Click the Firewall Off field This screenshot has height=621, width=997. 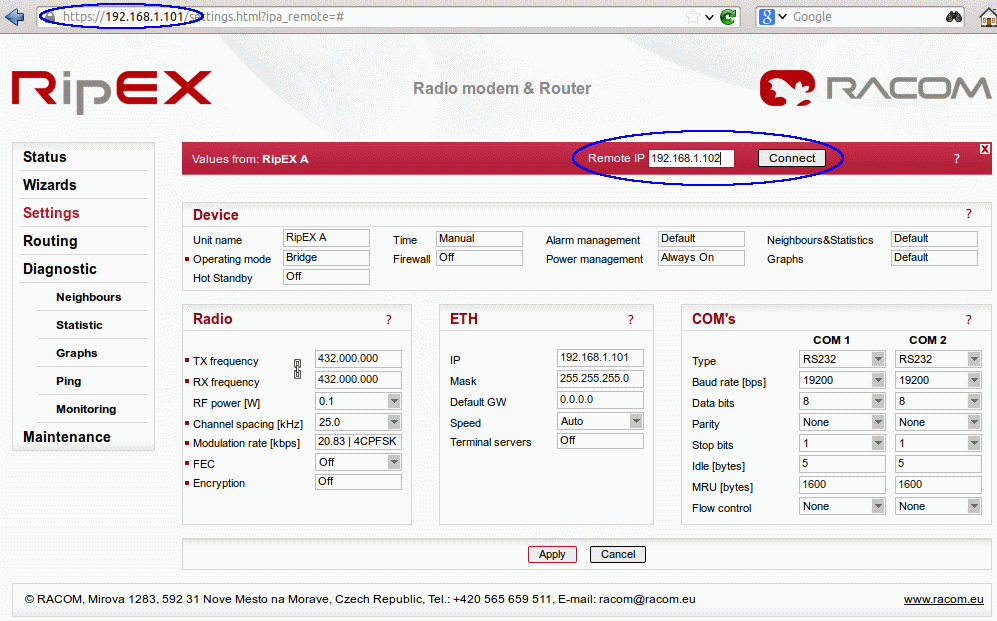tap(479, 257)
